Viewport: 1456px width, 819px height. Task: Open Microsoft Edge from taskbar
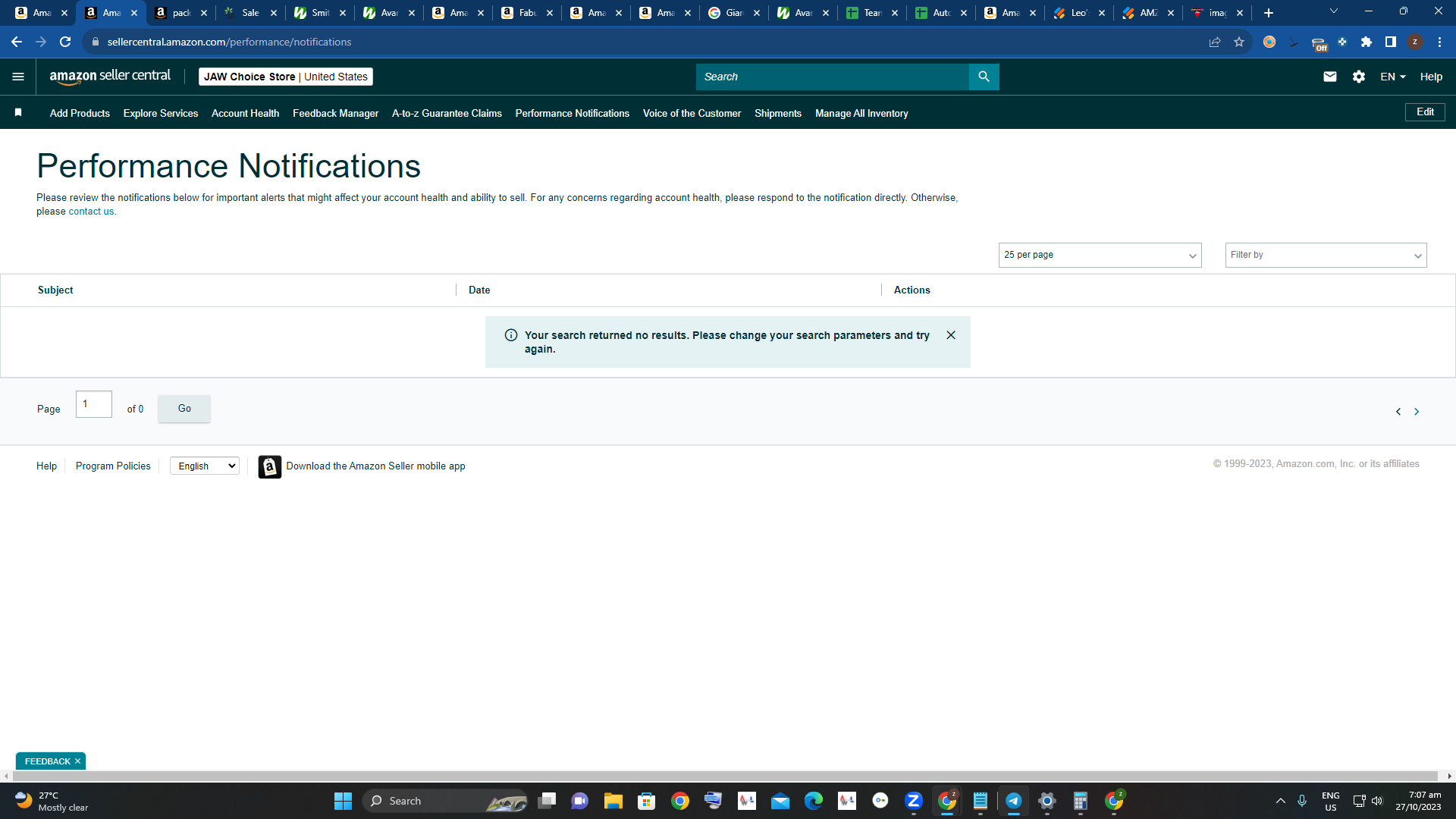coord(813,801)
